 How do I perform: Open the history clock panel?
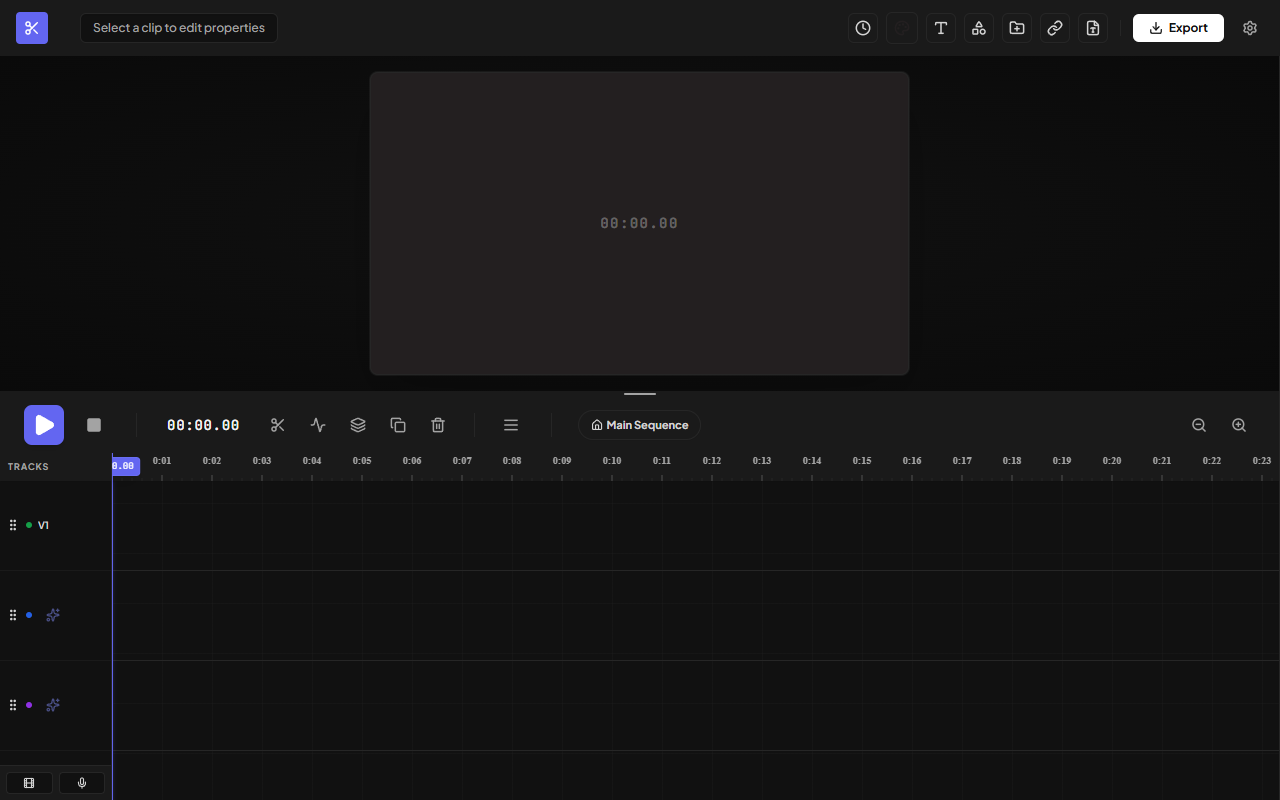863,28
